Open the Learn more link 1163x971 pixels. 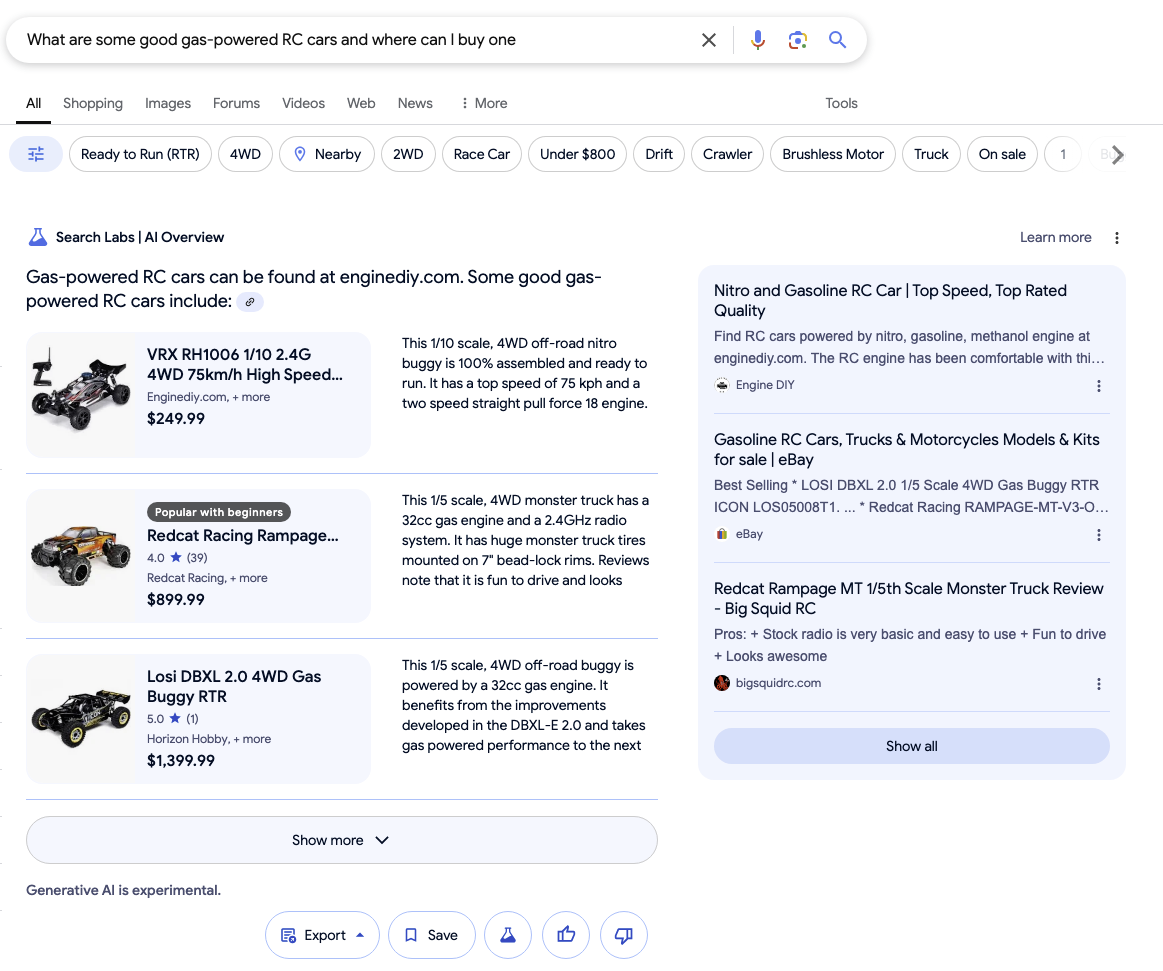coord(1055,237)
